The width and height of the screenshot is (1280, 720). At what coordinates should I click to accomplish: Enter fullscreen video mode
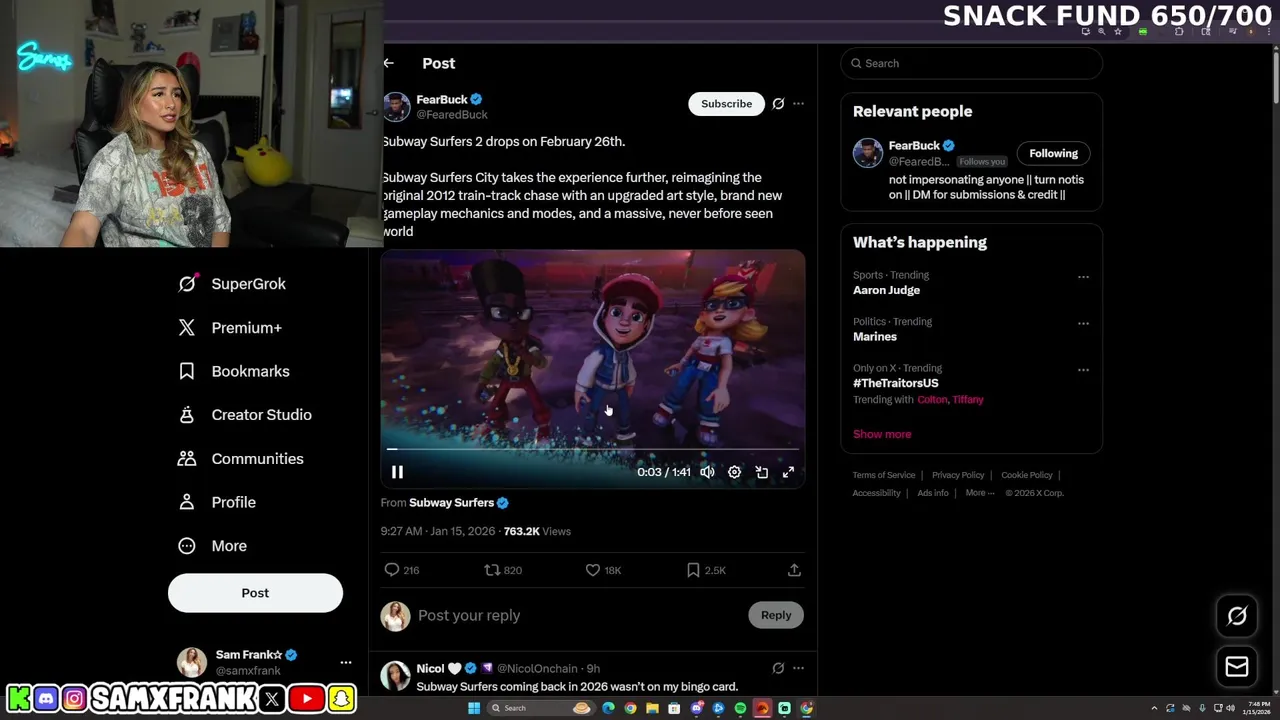click(788, 472)
